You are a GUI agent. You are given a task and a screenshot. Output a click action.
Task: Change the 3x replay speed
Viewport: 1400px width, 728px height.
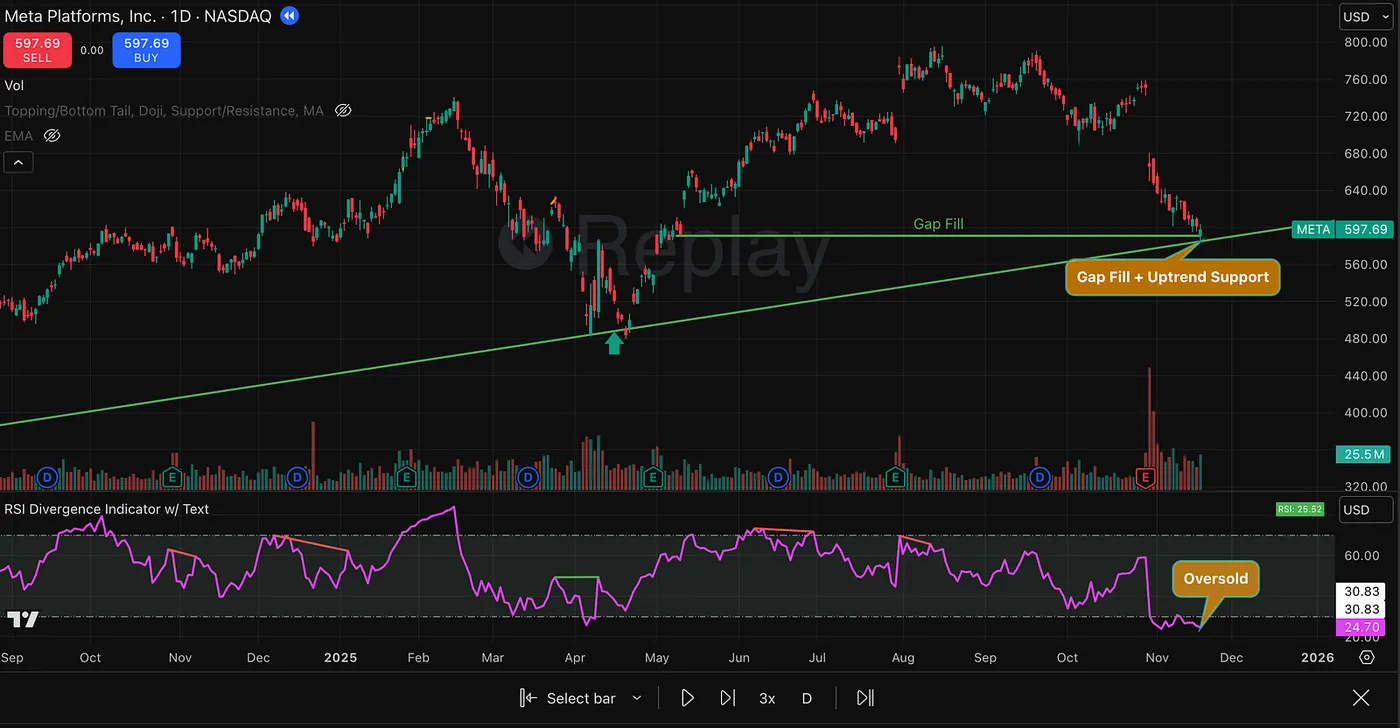(x=767, y=698)
